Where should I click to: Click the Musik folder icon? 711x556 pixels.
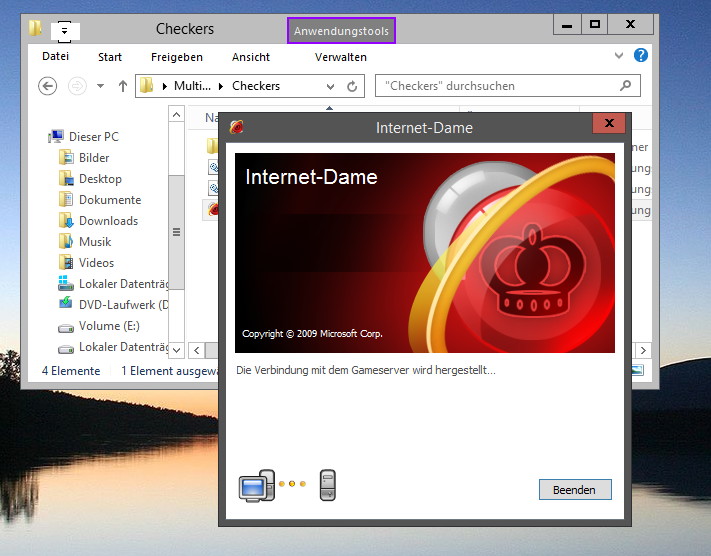[x=66, y=241]
